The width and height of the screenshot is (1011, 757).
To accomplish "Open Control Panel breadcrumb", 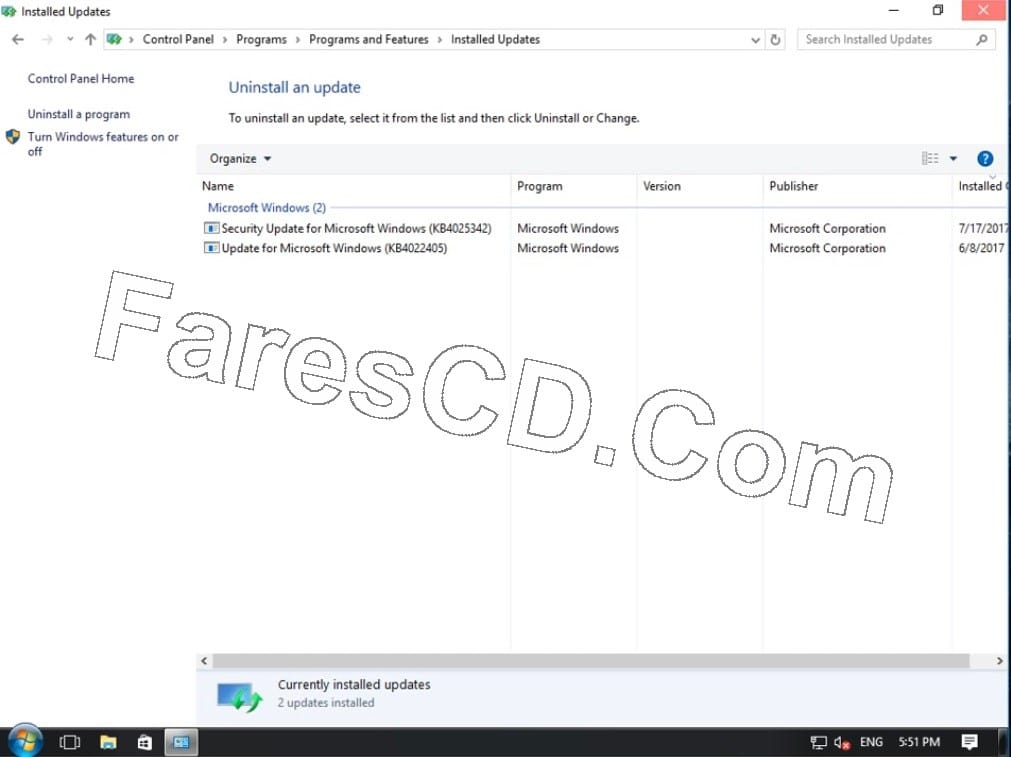I will 178,39.
